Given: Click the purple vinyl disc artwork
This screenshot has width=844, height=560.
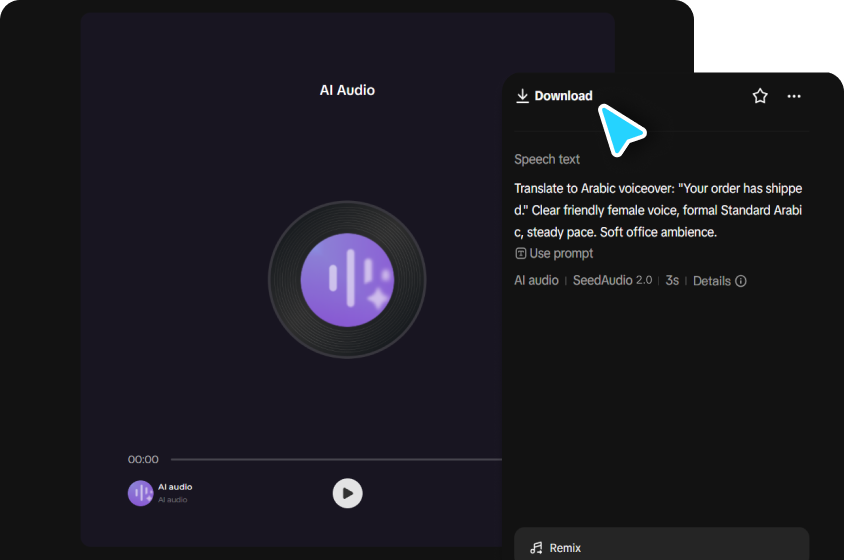Looking at the screenshot, I should click(x=347, y=279).
